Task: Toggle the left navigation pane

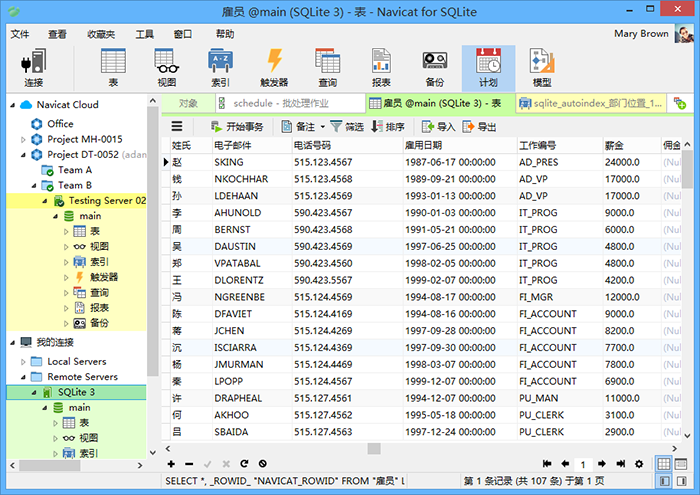Action: (x=664, y=481)
